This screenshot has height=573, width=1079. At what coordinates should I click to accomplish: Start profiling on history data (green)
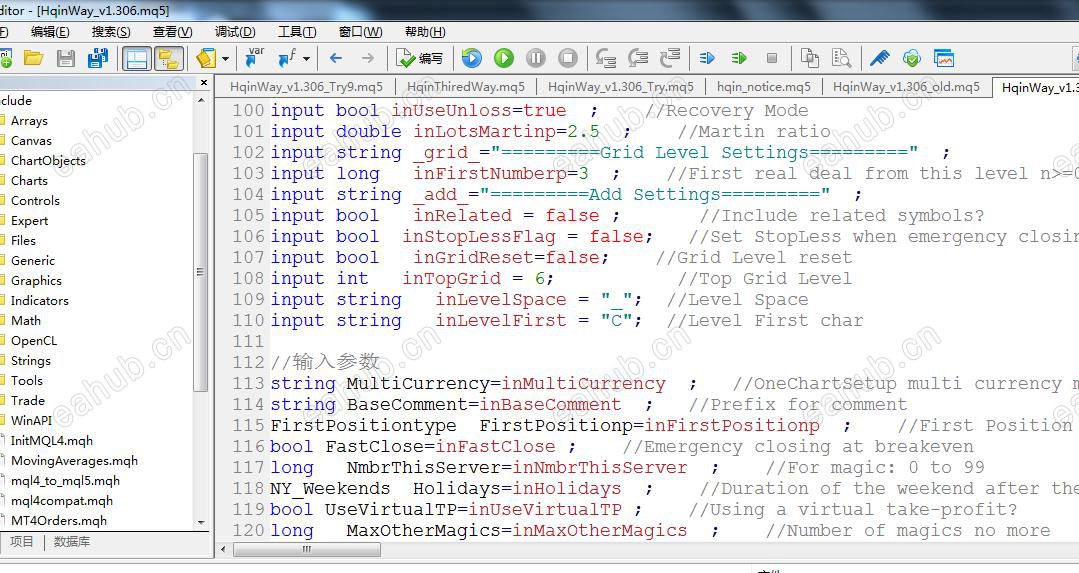[x=739, y=58]
